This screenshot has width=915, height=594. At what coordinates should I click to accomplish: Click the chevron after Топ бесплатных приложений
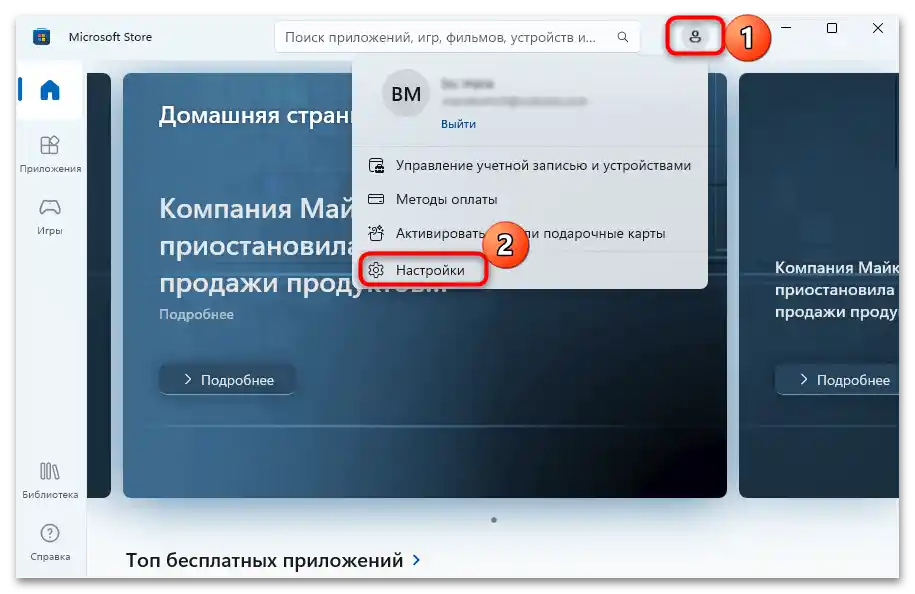point(417,560)
